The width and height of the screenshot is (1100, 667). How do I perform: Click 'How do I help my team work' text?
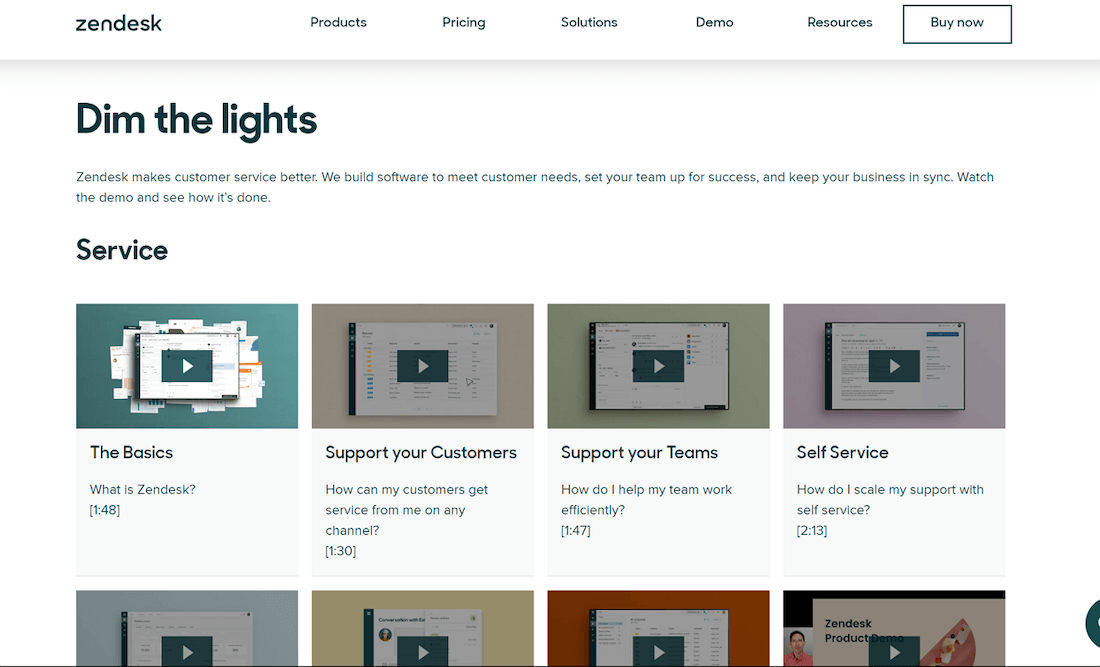pos(646,499)
